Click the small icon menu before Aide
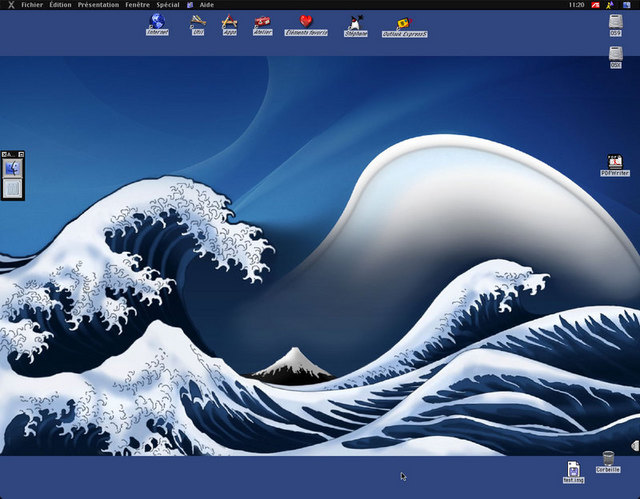Image resolution: width=640 pixels, height=499 pixels. [190, 5]
